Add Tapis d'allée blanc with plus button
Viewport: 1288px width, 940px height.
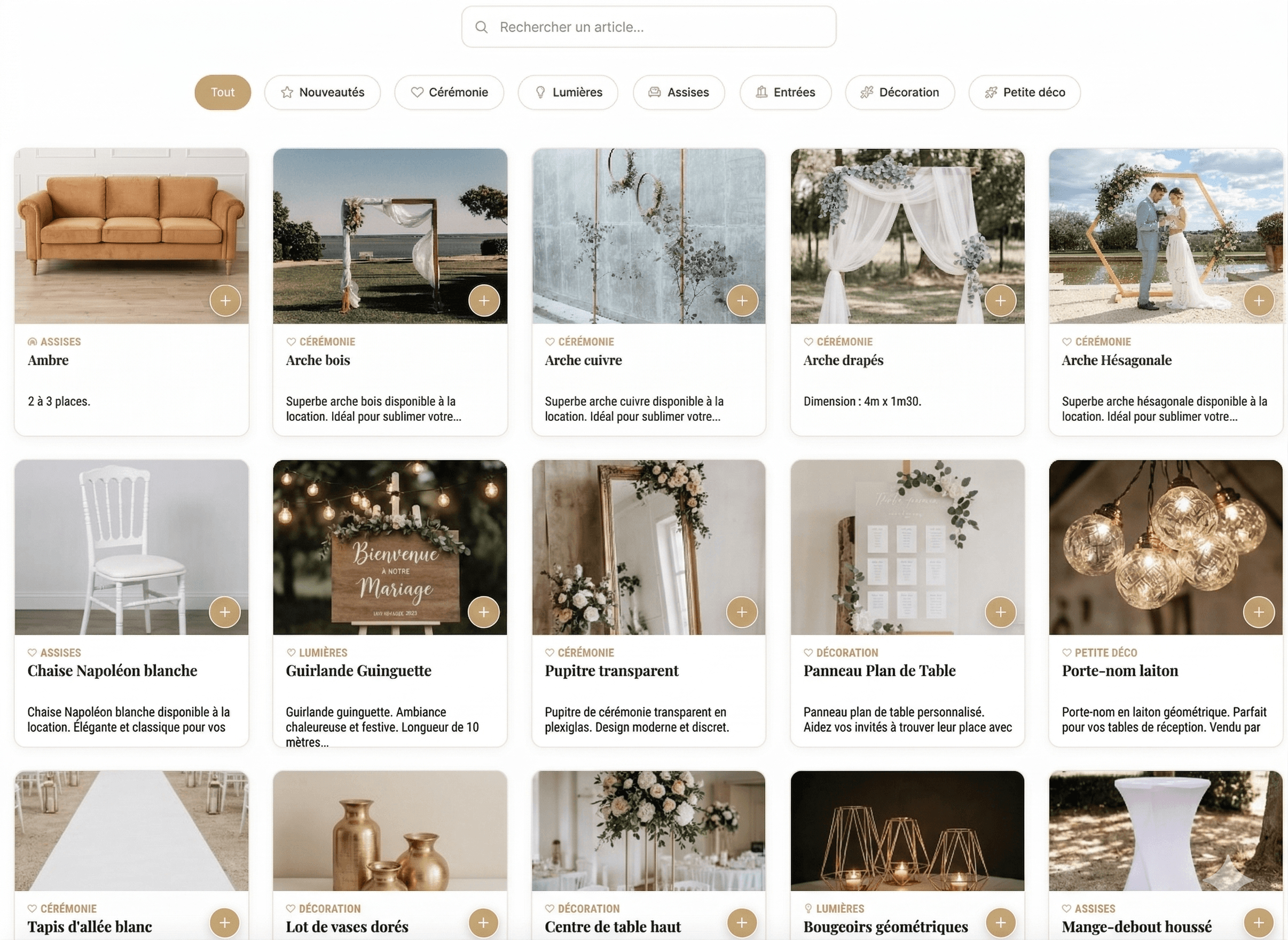225,922
